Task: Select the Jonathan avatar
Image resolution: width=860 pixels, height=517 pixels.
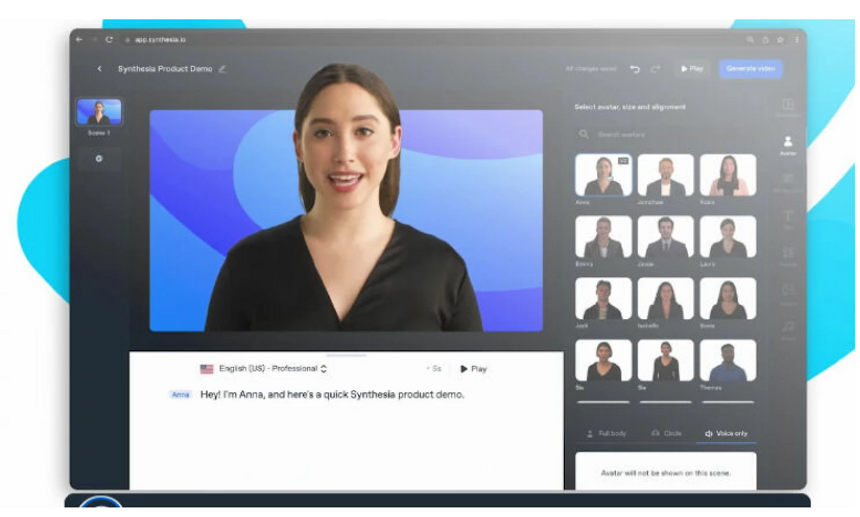Action: click(665, 175)
